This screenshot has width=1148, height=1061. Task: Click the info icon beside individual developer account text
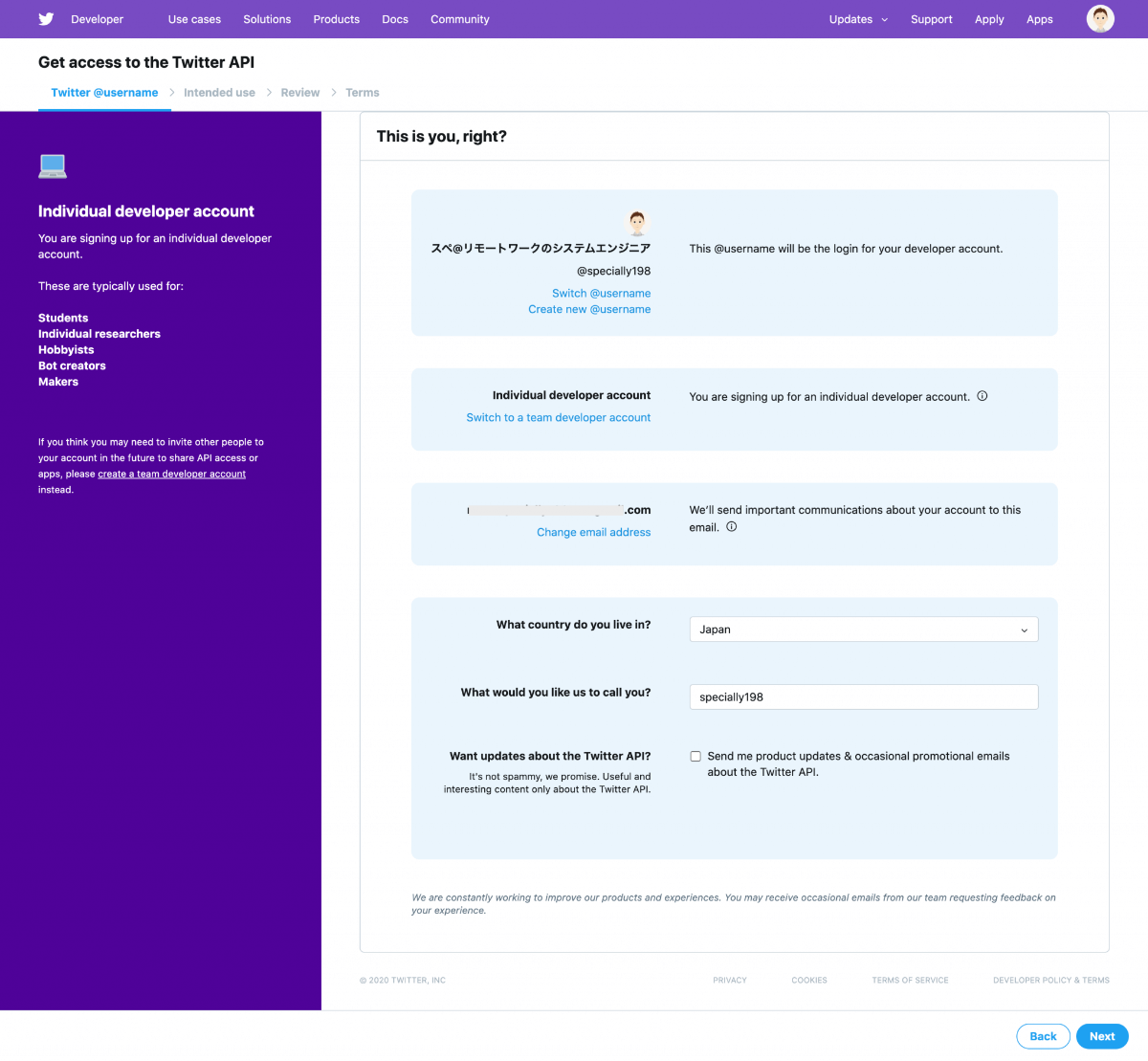tap(982, 396)
